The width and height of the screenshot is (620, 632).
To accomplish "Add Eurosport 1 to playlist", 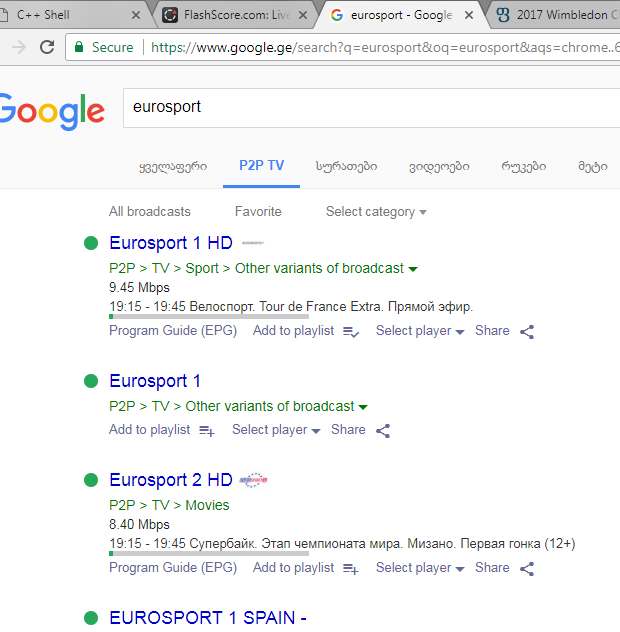I will 149,430.
